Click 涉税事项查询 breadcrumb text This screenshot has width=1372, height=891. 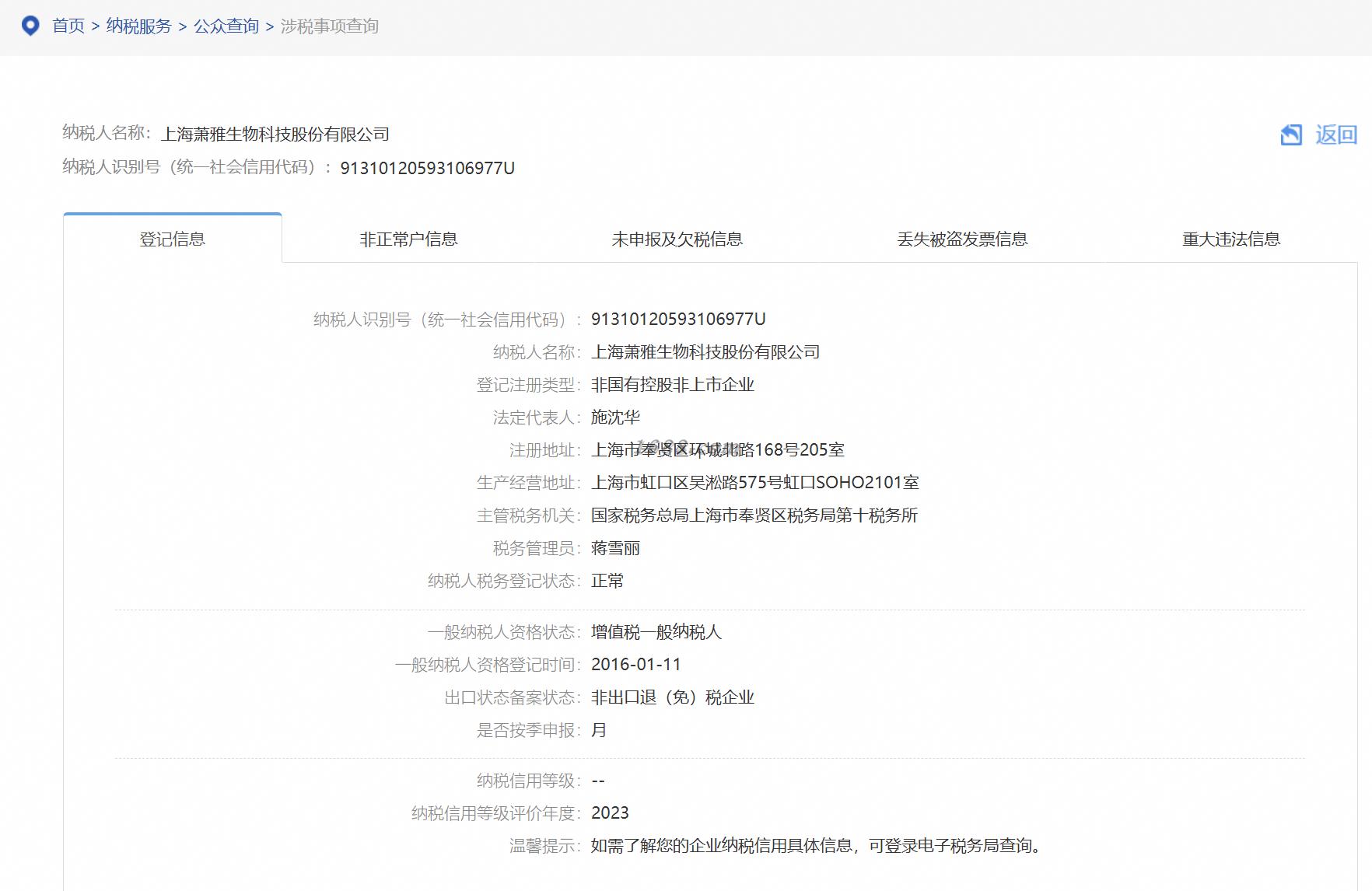tap(330, 26)
